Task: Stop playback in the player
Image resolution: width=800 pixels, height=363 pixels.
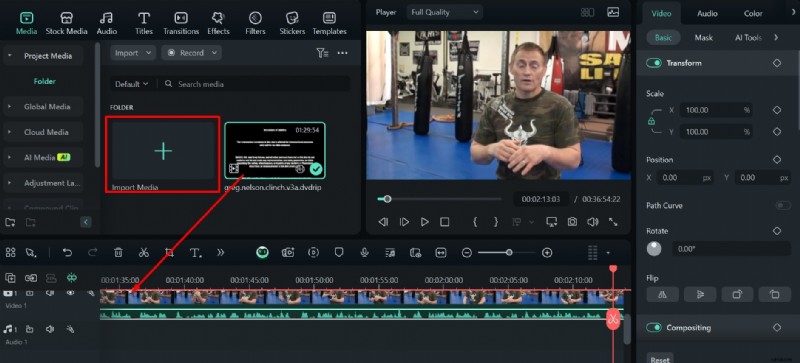Action: 445,222
